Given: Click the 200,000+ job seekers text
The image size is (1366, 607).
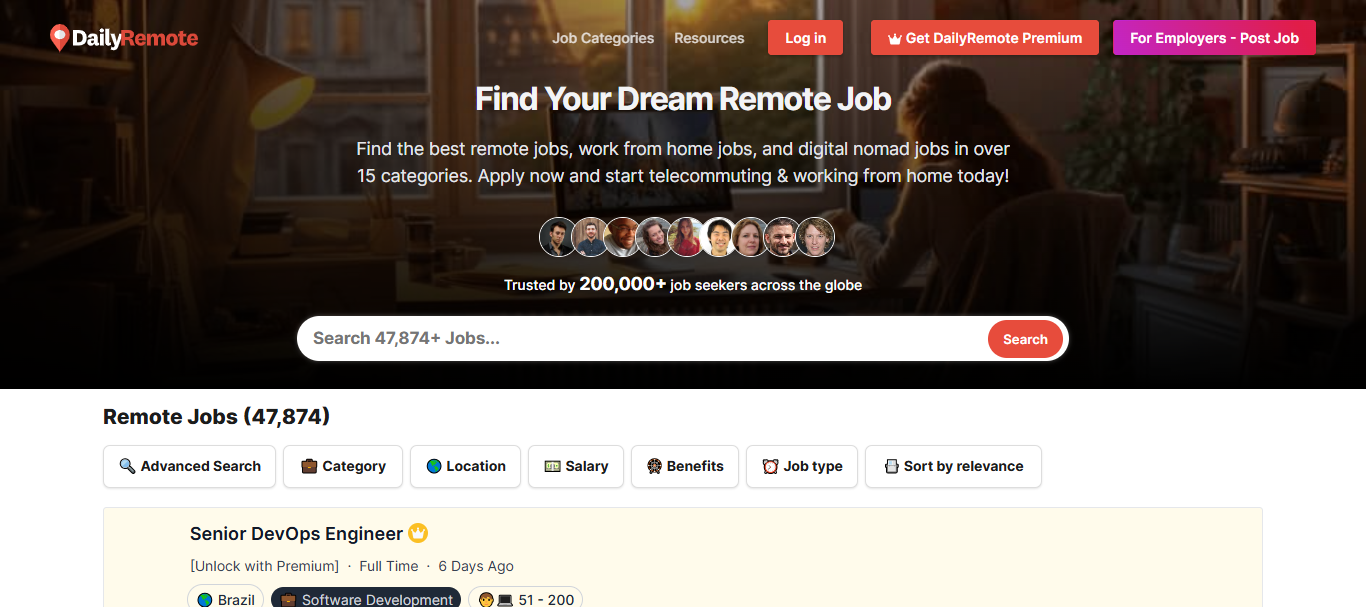Looking at the screenshot, I should (683, 284).
